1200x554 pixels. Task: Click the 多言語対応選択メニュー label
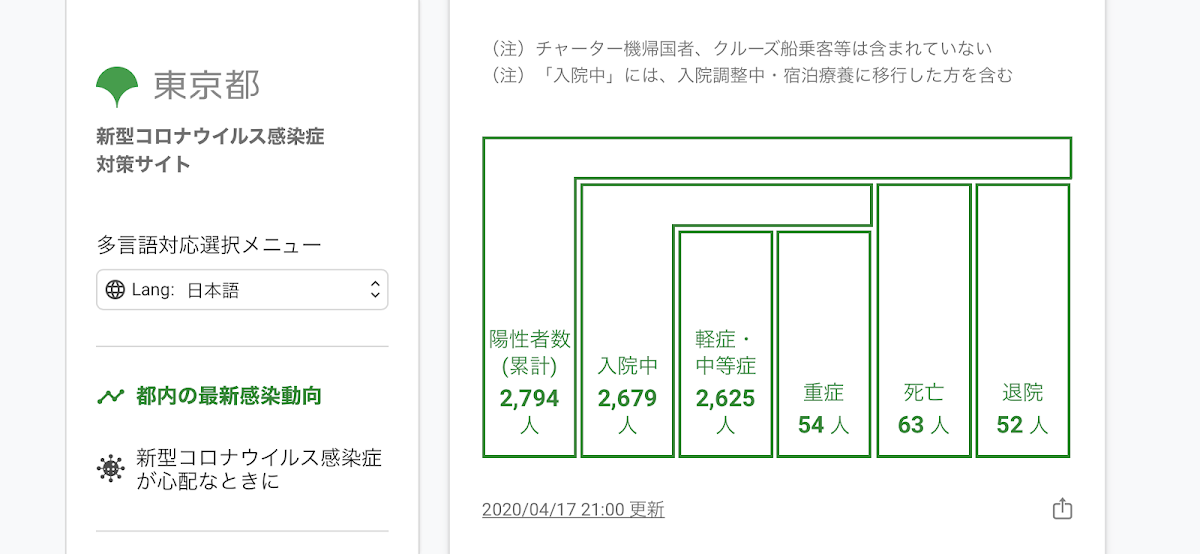click(209, 245)
